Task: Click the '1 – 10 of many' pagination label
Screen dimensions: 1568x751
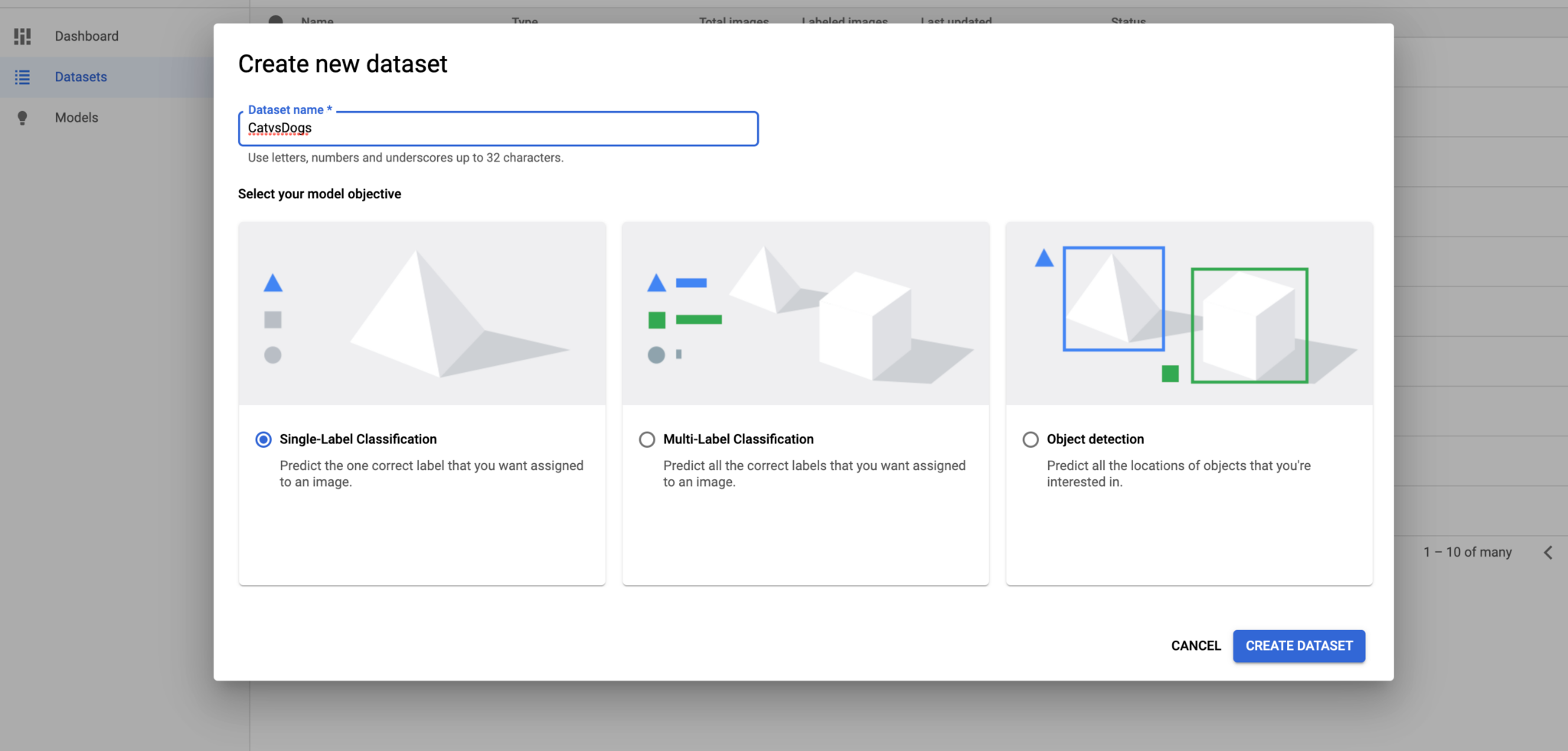Action: point(1468,552)
